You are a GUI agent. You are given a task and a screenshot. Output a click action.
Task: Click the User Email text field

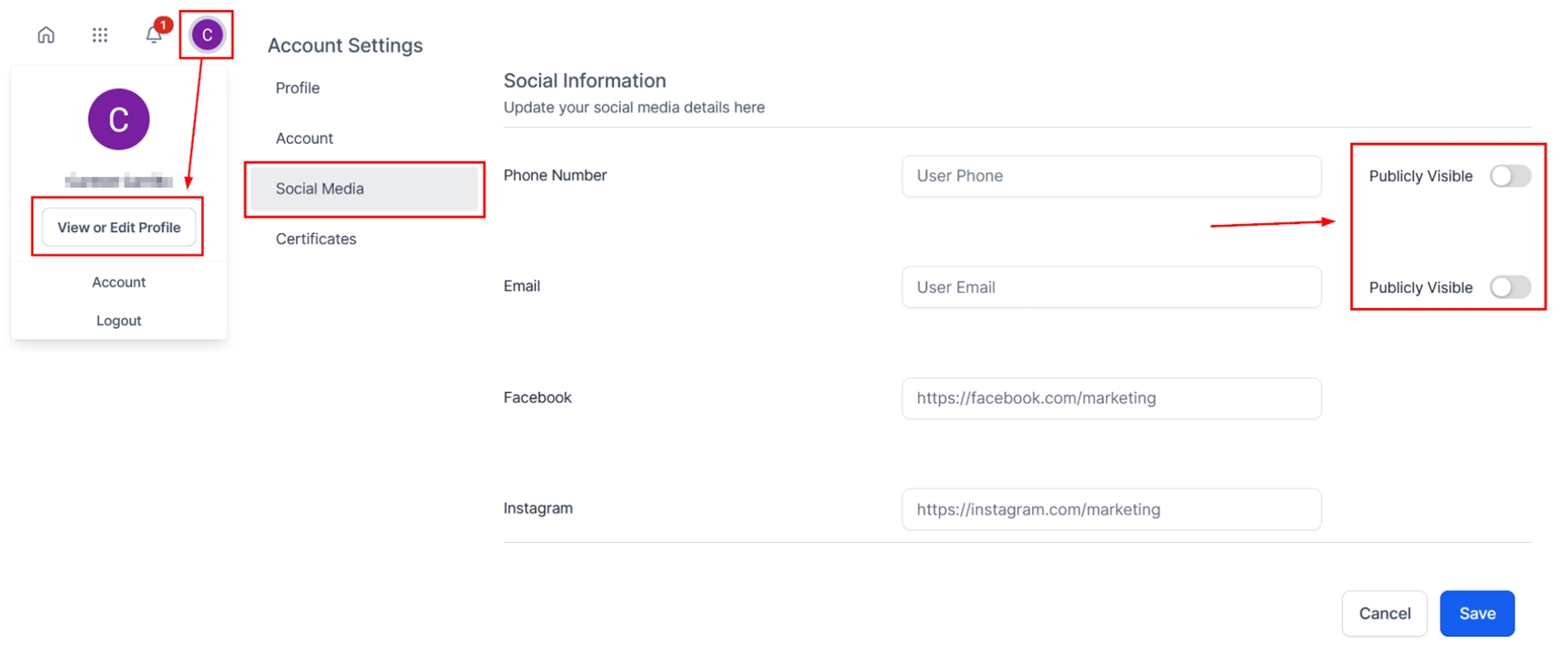(x=1111, y=288)
